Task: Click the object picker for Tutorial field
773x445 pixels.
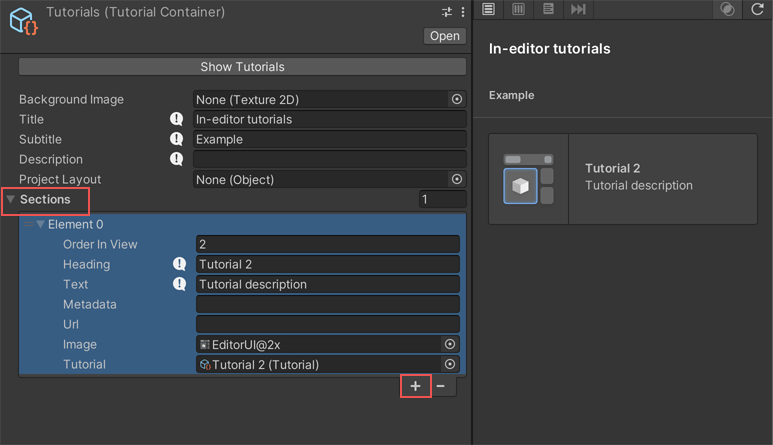Action: [450, 365]
